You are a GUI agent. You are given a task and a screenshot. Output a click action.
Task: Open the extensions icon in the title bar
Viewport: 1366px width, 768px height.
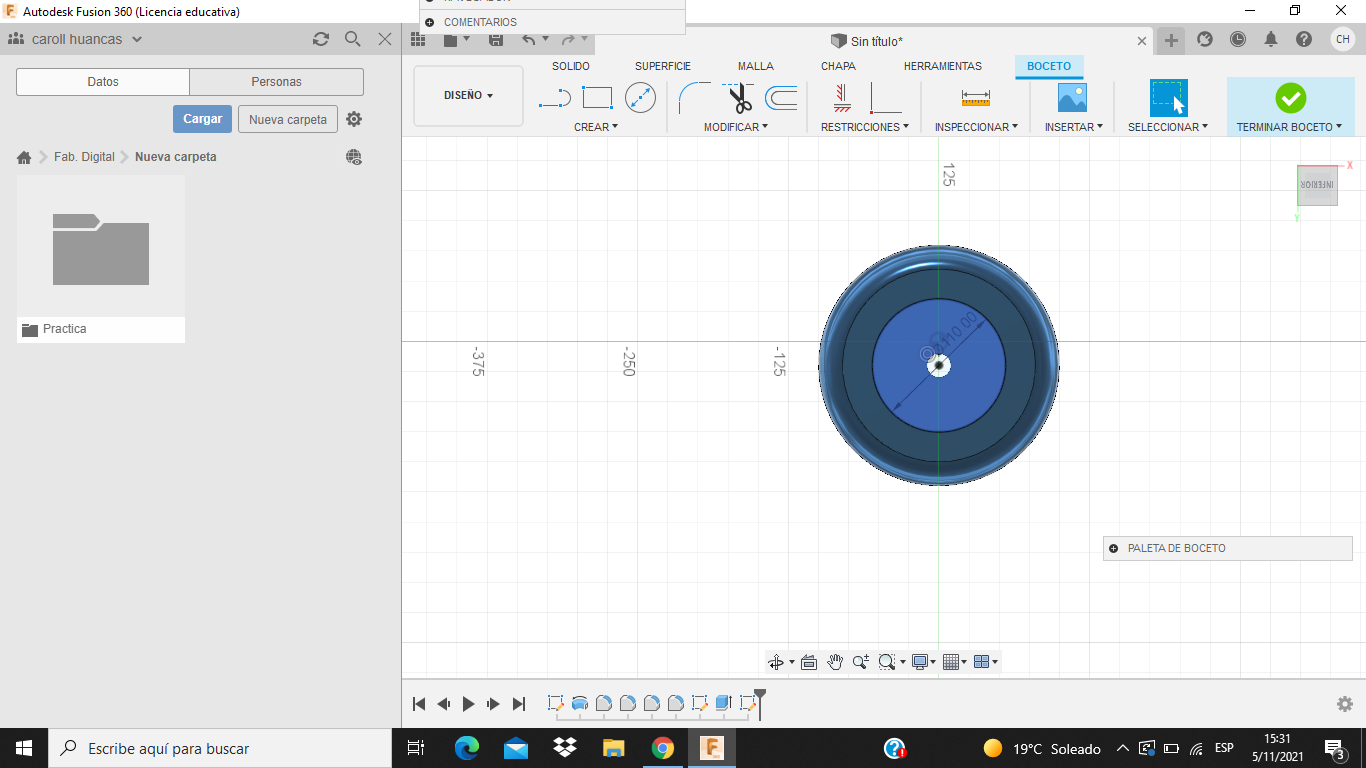(x=1205, y=39)
